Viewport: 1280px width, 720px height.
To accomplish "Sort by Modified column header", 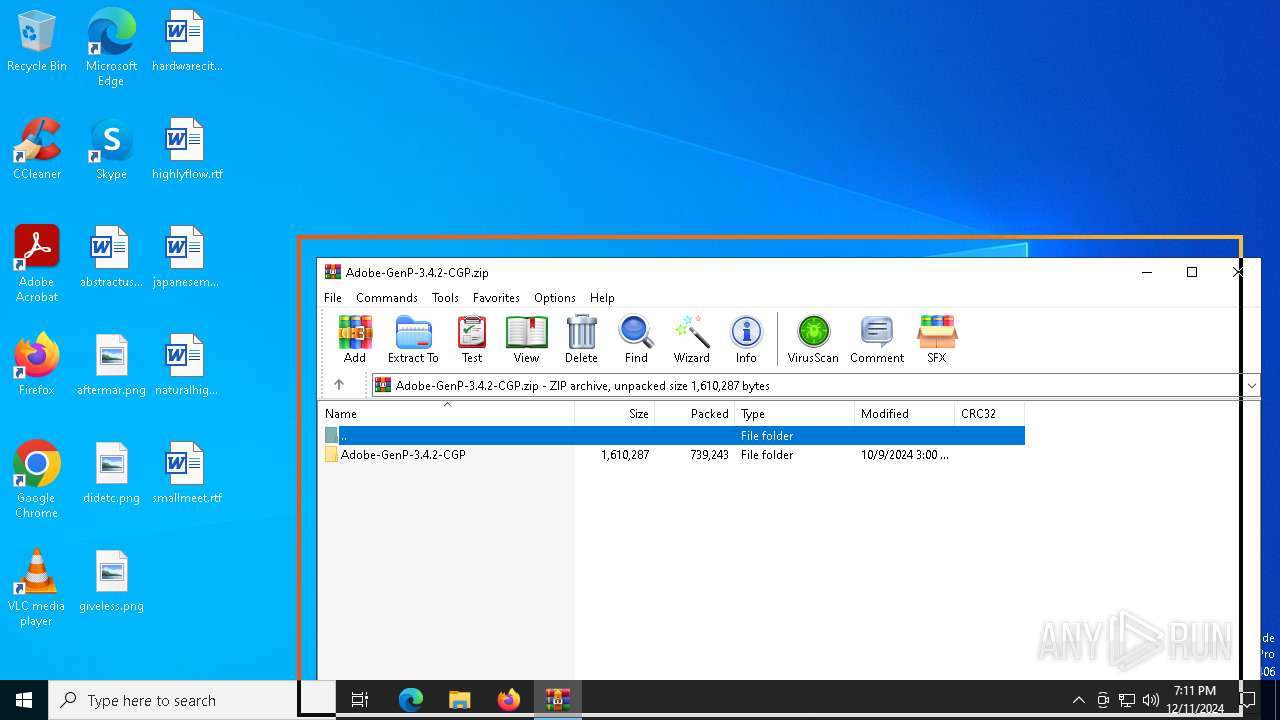I will pyautogui.click(x=905, y=413).
